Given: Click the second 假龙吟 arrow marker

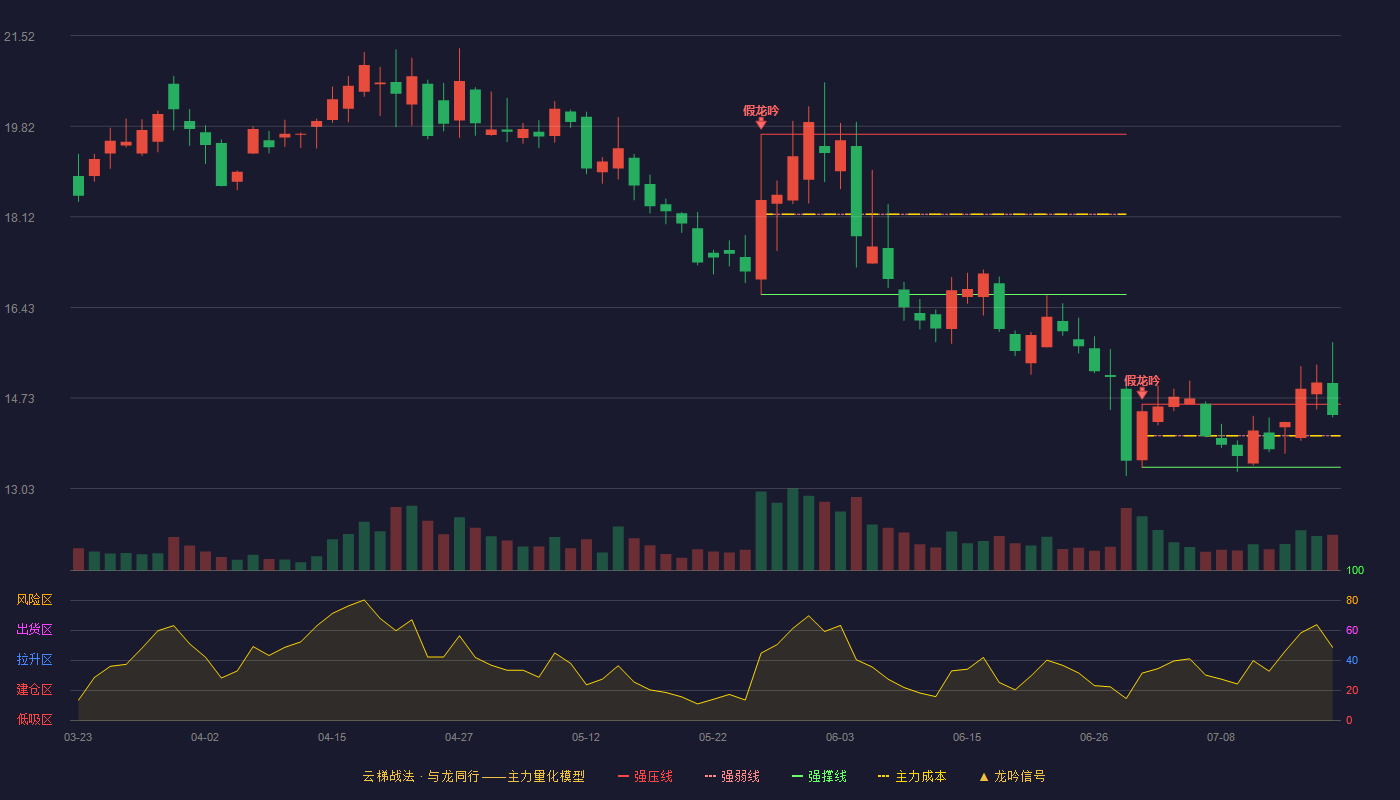Looking at the screenshot, I should coord(1142,394).
